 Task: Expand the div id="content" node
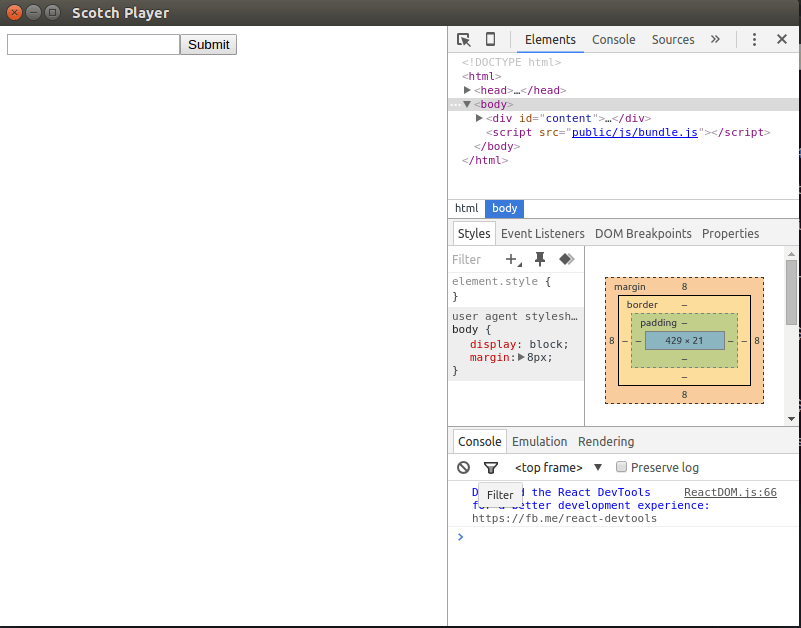pyautogui.click(x=479, y=118)
